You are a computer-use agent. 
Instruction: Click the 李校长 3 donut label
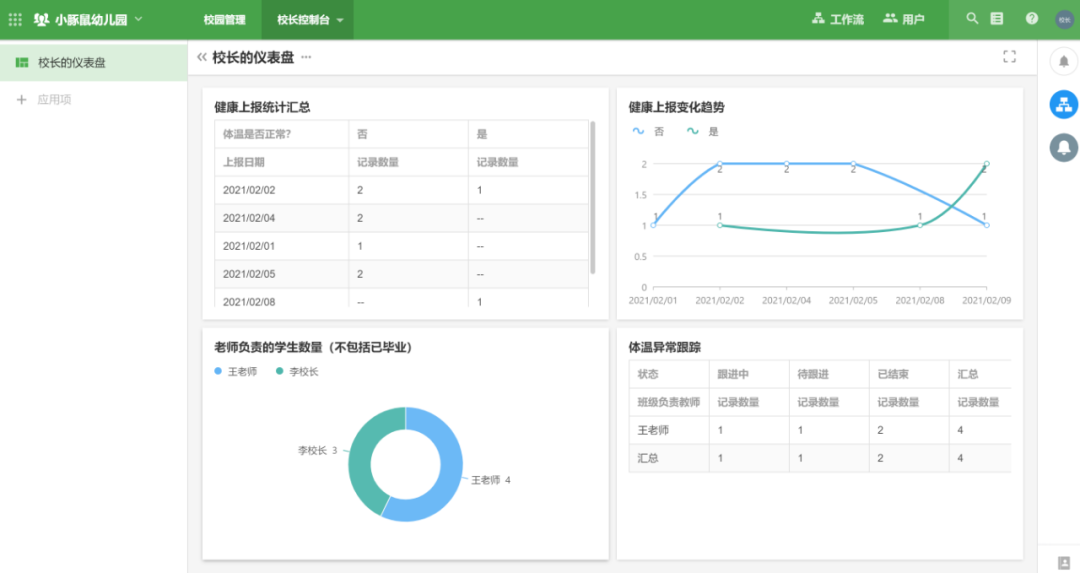click(318, 450)
